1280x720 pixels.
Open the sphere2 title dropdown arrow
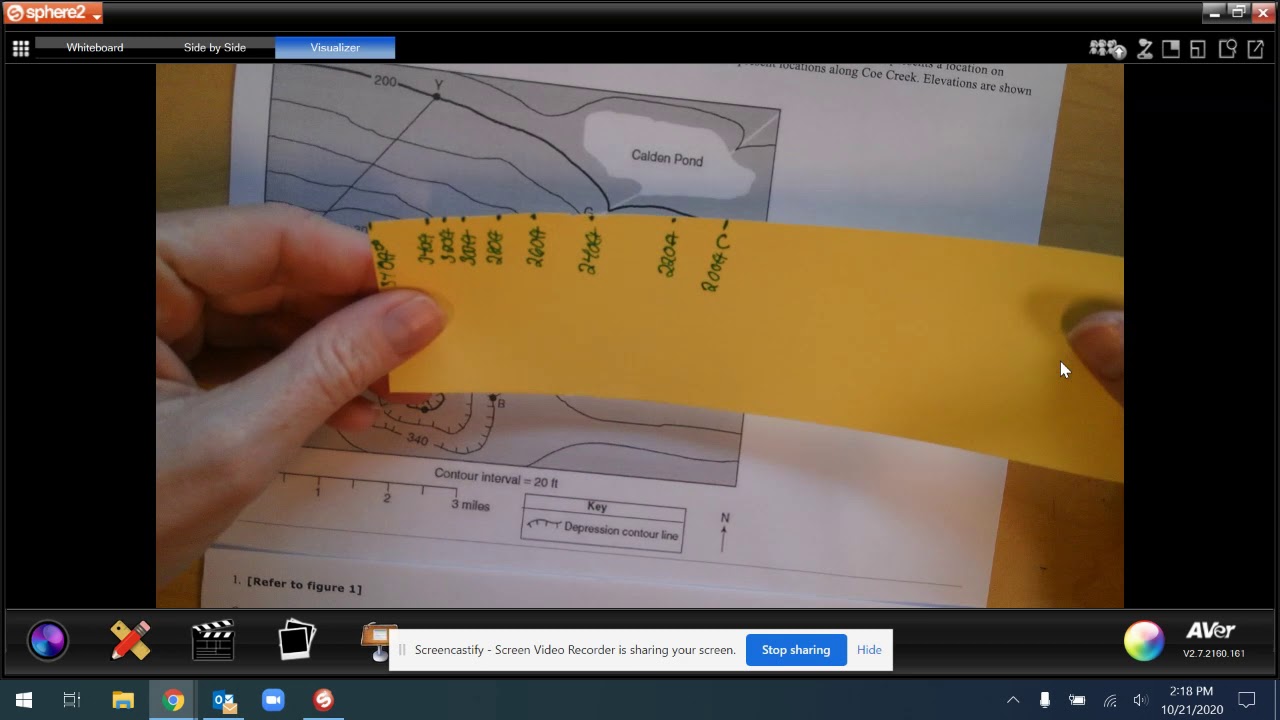[x=97, y=15]
